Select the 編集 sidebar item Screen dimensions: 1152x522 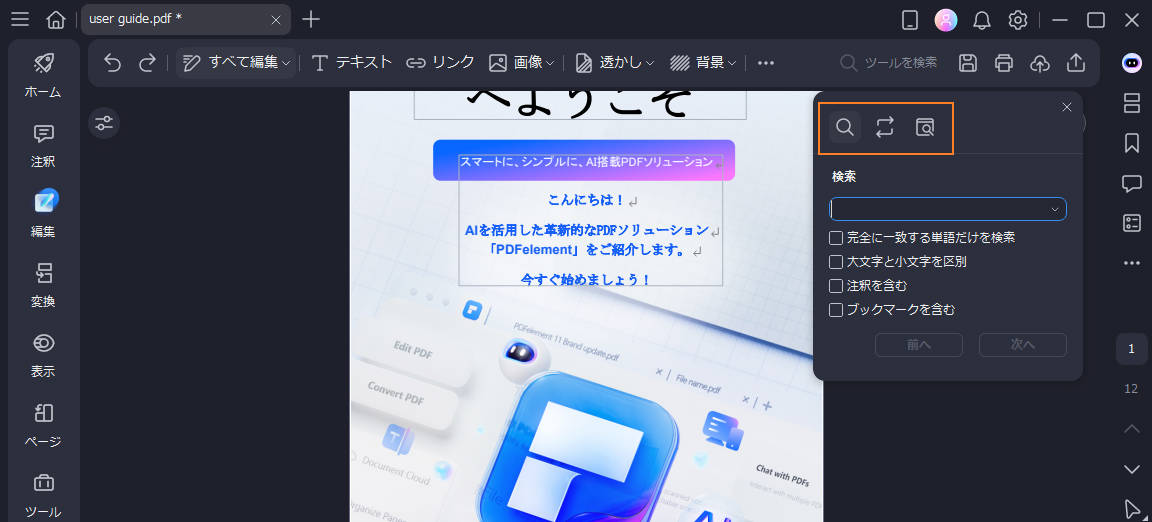pos(43,215)
